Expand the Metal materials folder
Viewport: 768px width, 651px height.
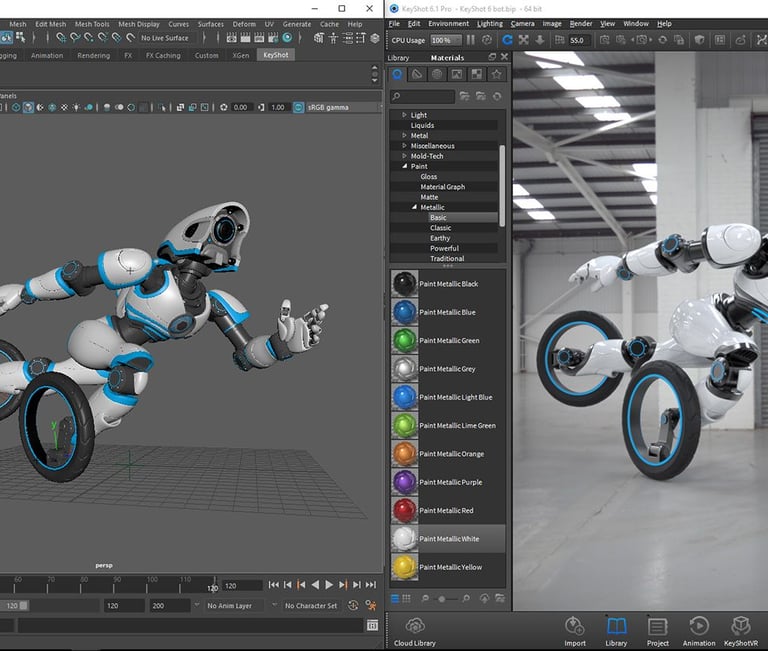405,136
